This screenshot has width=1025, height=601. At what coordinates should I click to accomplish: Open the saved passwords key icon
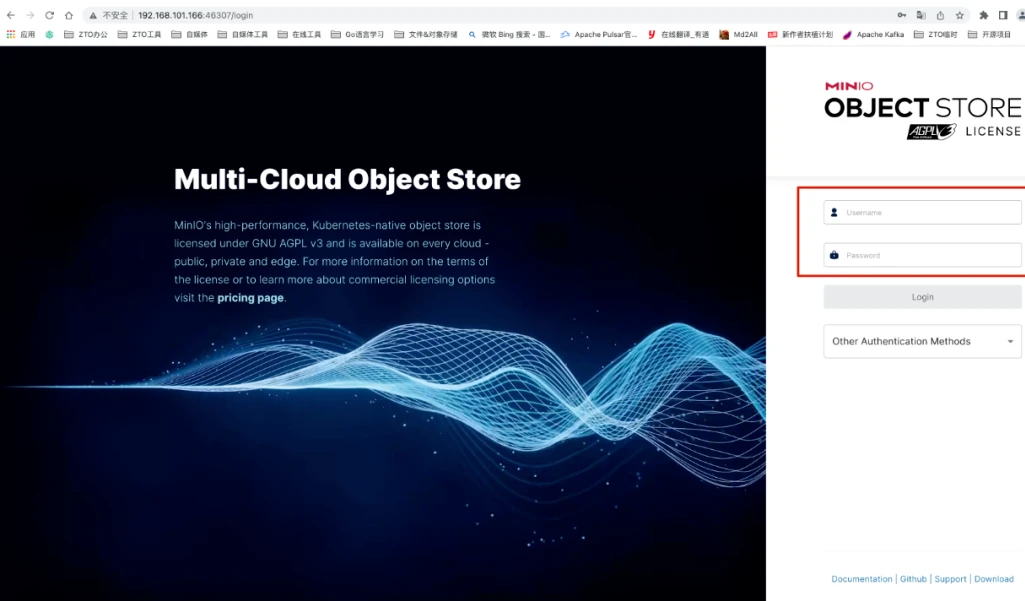click(901, 15)
